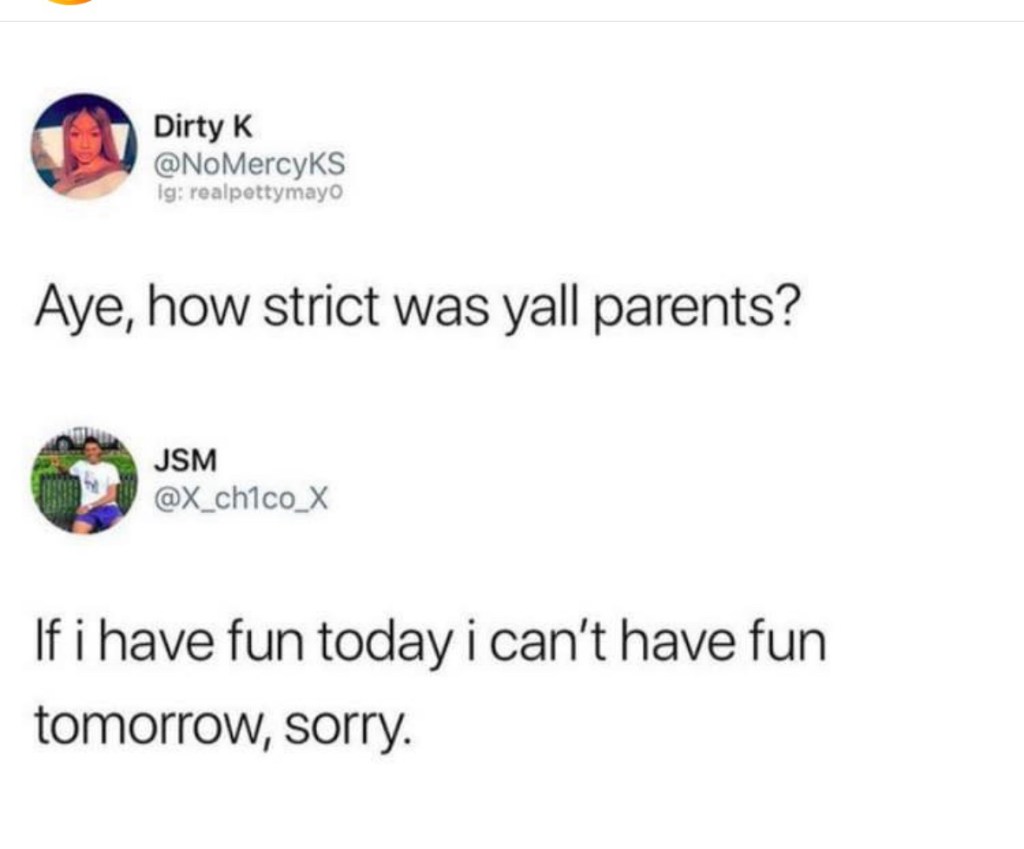1024x849 pixels.
Task: Open Dirty K's profile picture
Action: pos(84,146)
